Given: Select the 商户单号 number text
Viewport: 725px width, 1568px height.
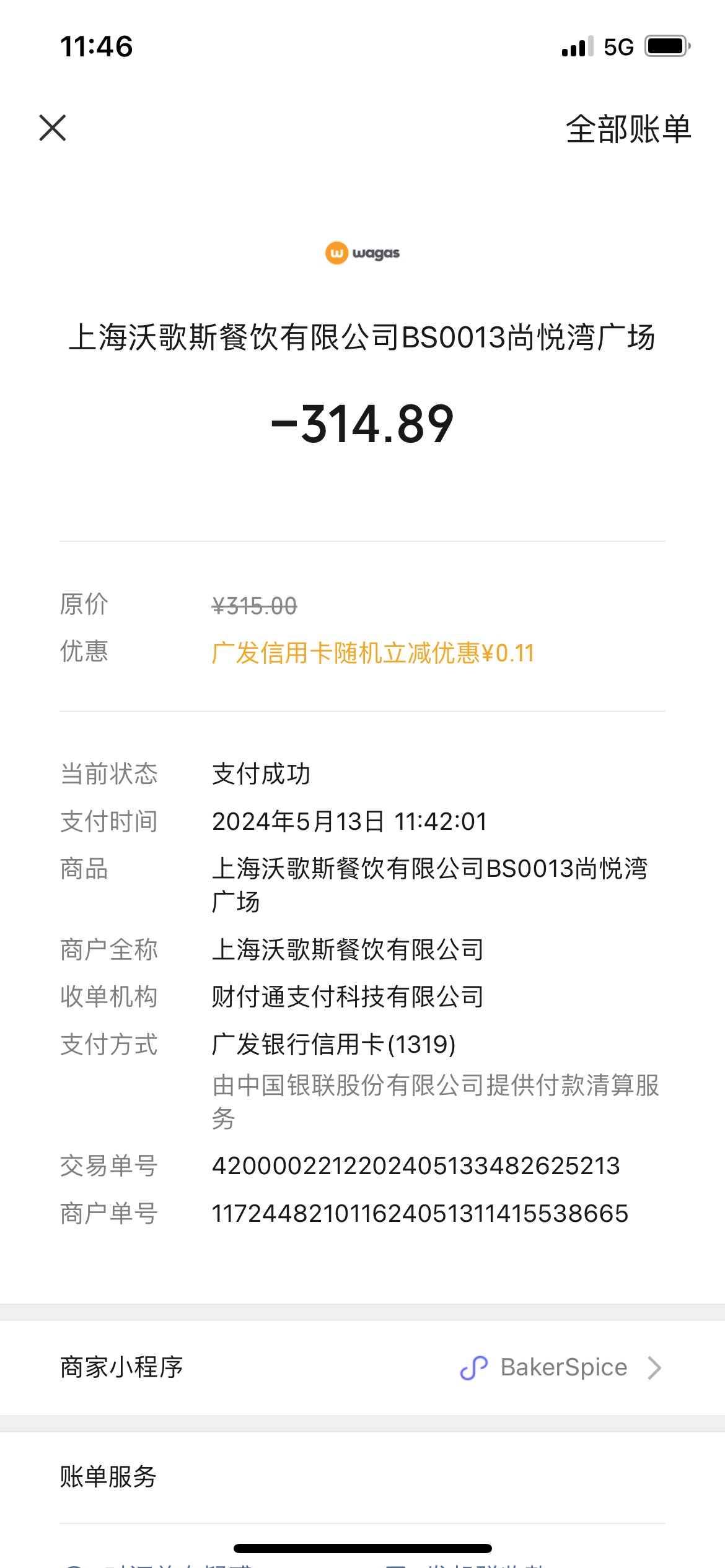Looking at the screenshot, I should 420,1213.
